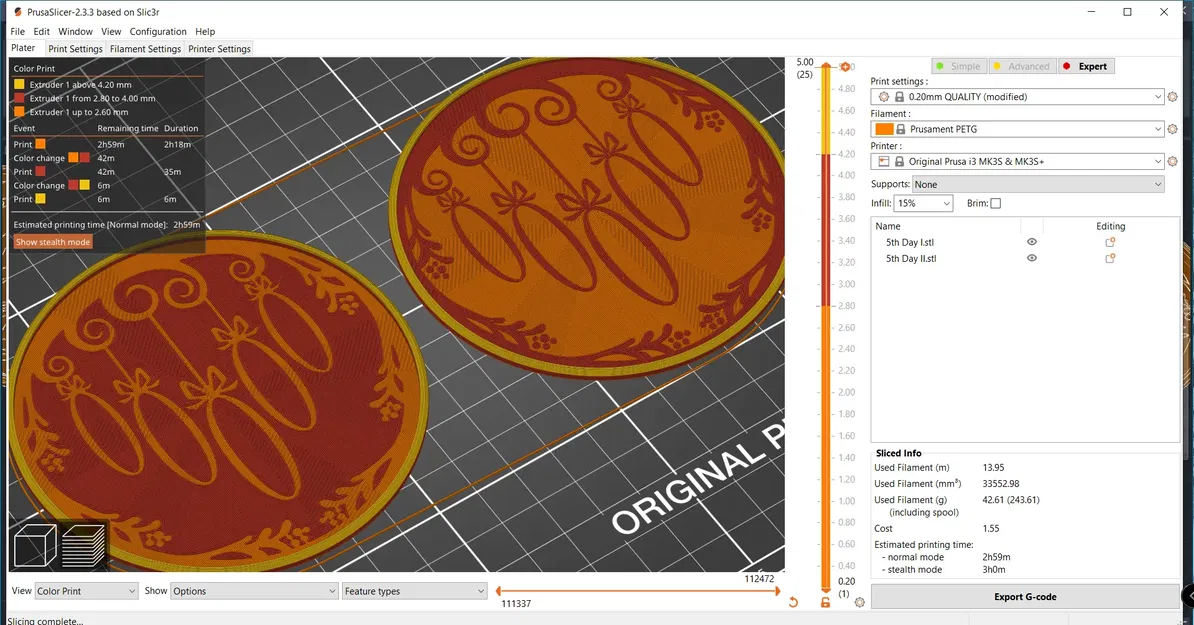Click the filament orange color swatch

coord(883,129)
